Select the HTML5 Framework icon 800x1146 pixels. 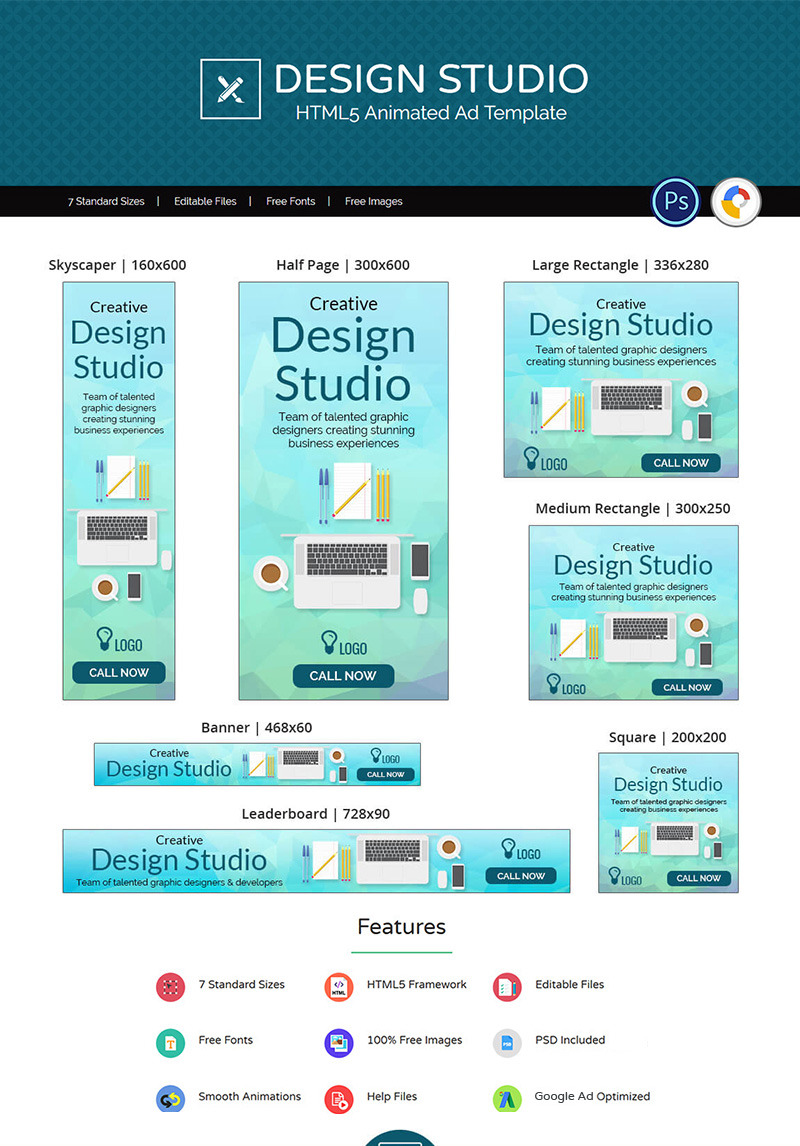tap(338, 986)
